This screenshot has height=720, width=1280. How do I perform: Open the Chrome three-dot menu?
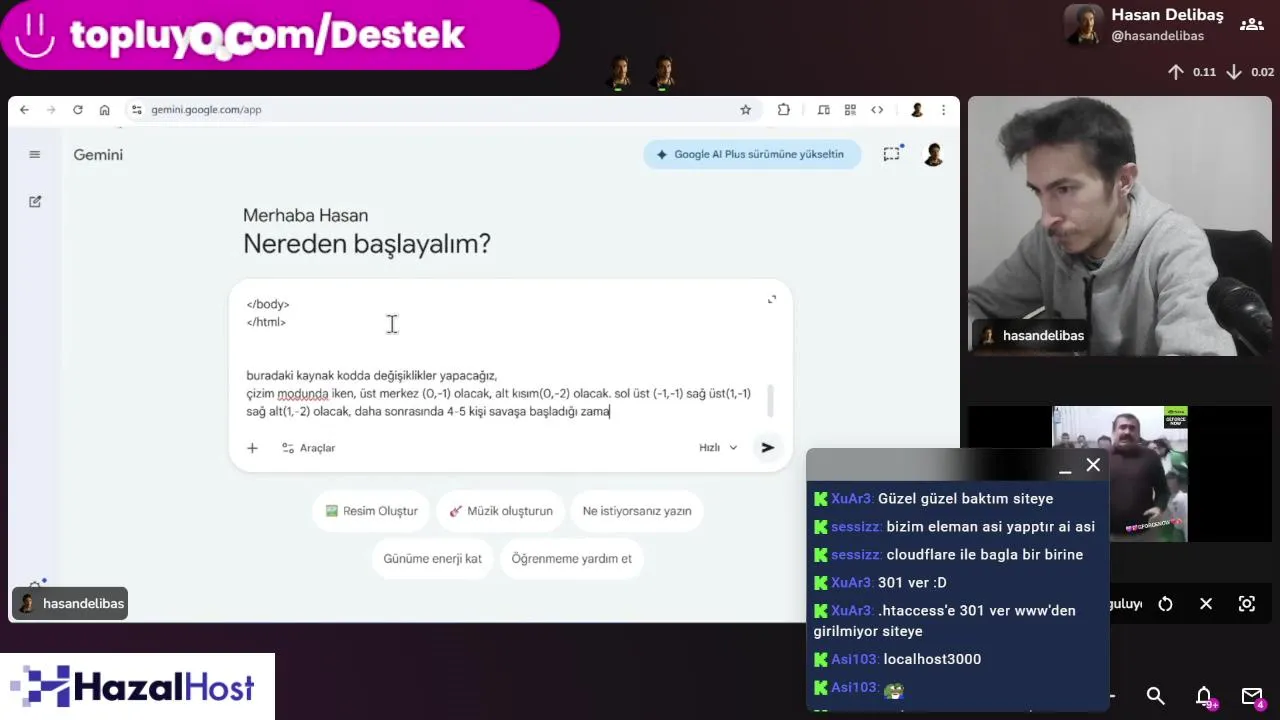pos(943,110)
